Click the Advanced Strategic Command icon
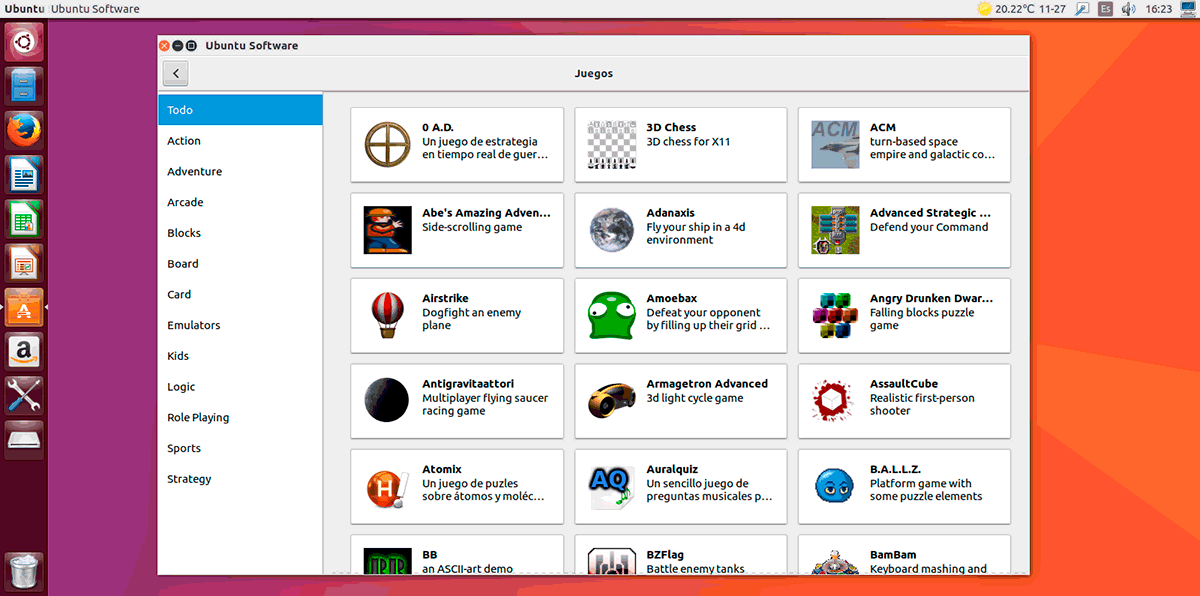Viewport: 1200px width, 596px height. pyautogui.click(x=835, y=231)
